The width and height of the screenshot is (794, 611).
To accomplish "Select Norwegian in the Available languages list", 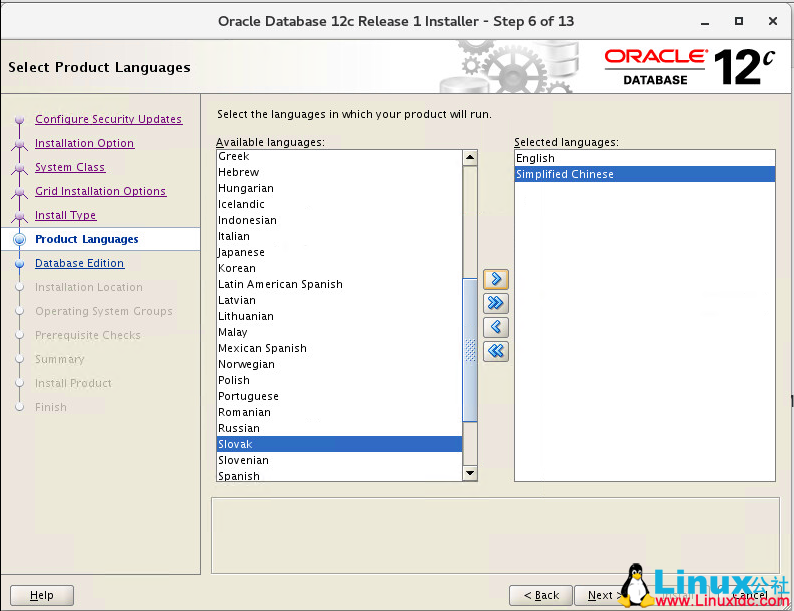I will tap(339, 364).
